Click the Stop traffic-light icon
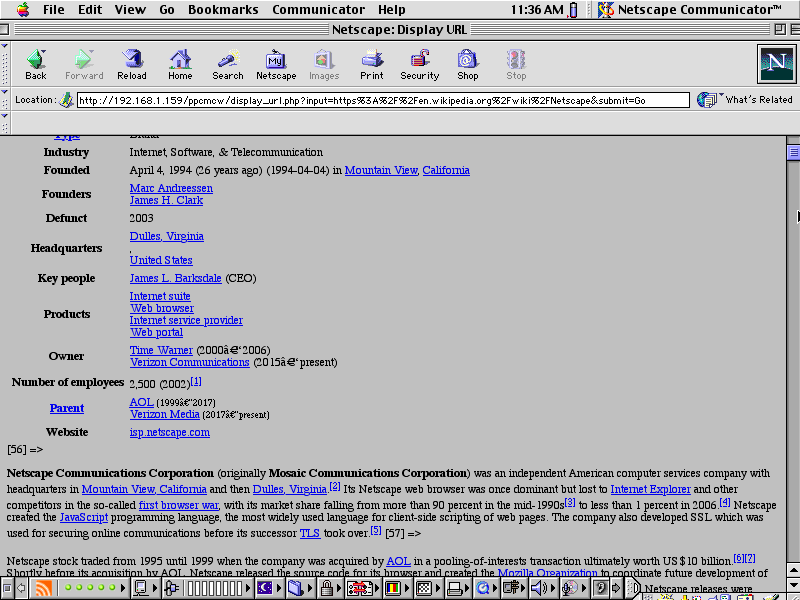The height and width of the screenshot is (600, 800). (516, 59)
